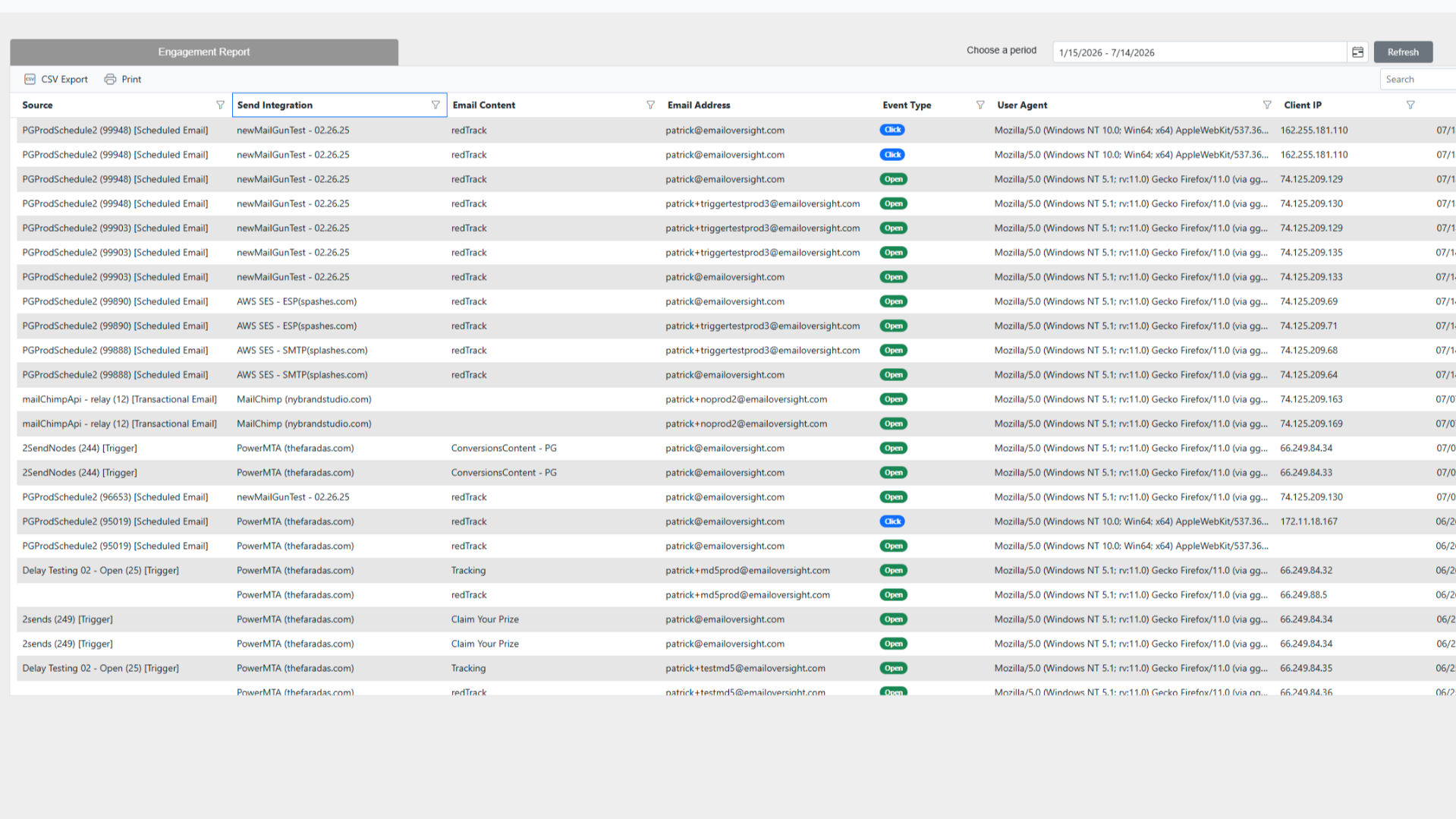
Task: Click 'Claim Your Prize' in first 2sends row
Action: click(x=485, y=619)
